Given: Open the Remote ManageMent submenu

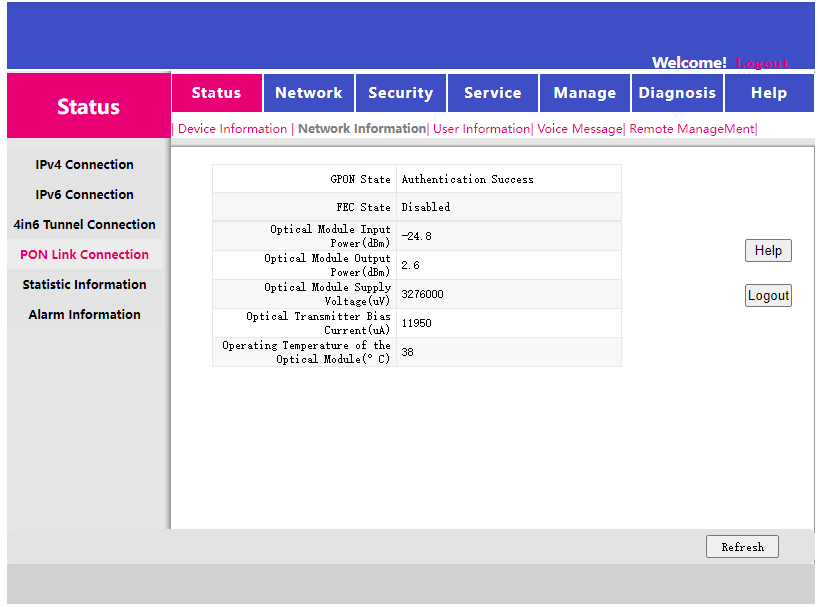Looking at the screenshot, I should pos(691,129).
